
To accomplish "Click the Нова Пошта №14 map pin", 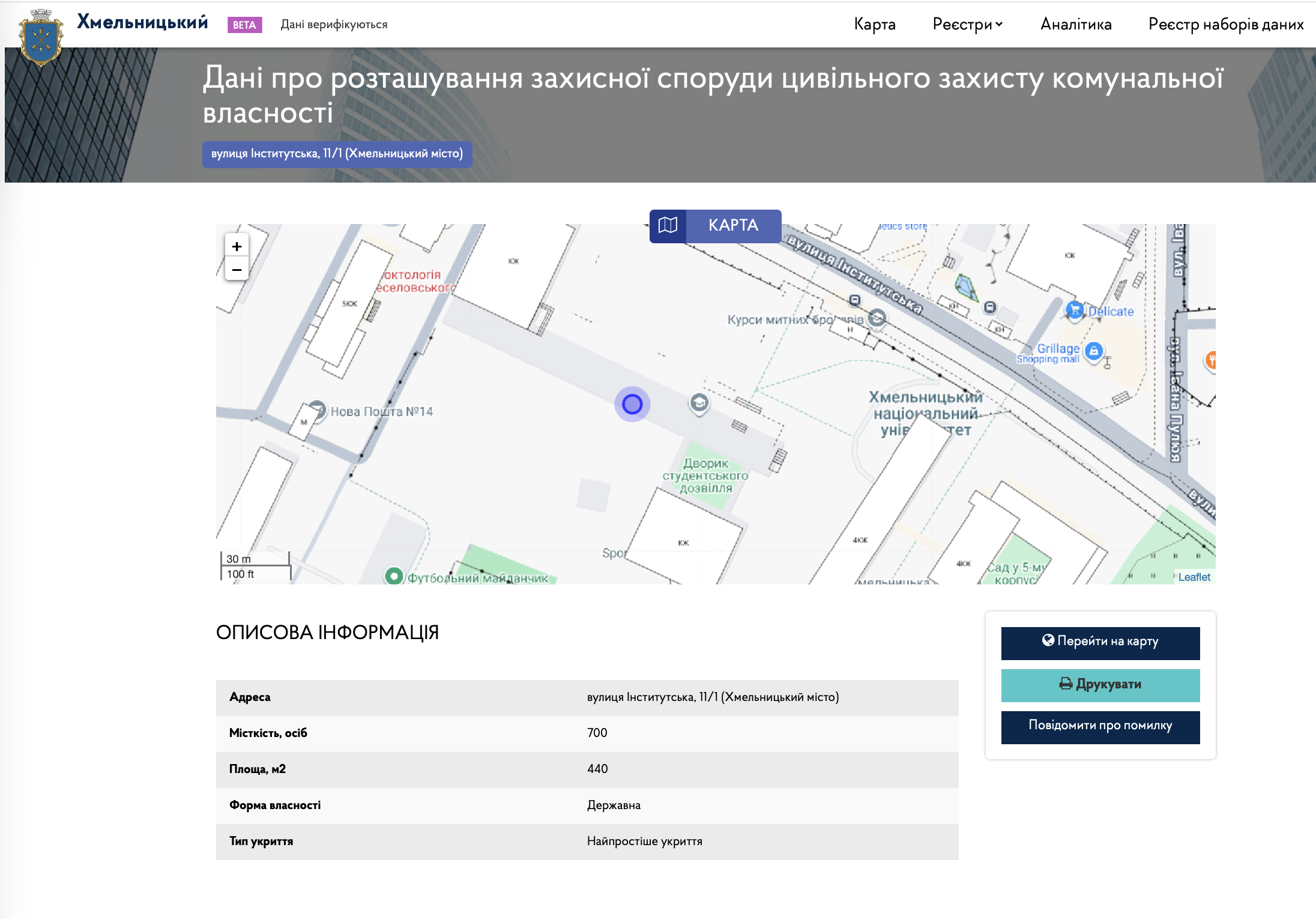I will (318, 409).
